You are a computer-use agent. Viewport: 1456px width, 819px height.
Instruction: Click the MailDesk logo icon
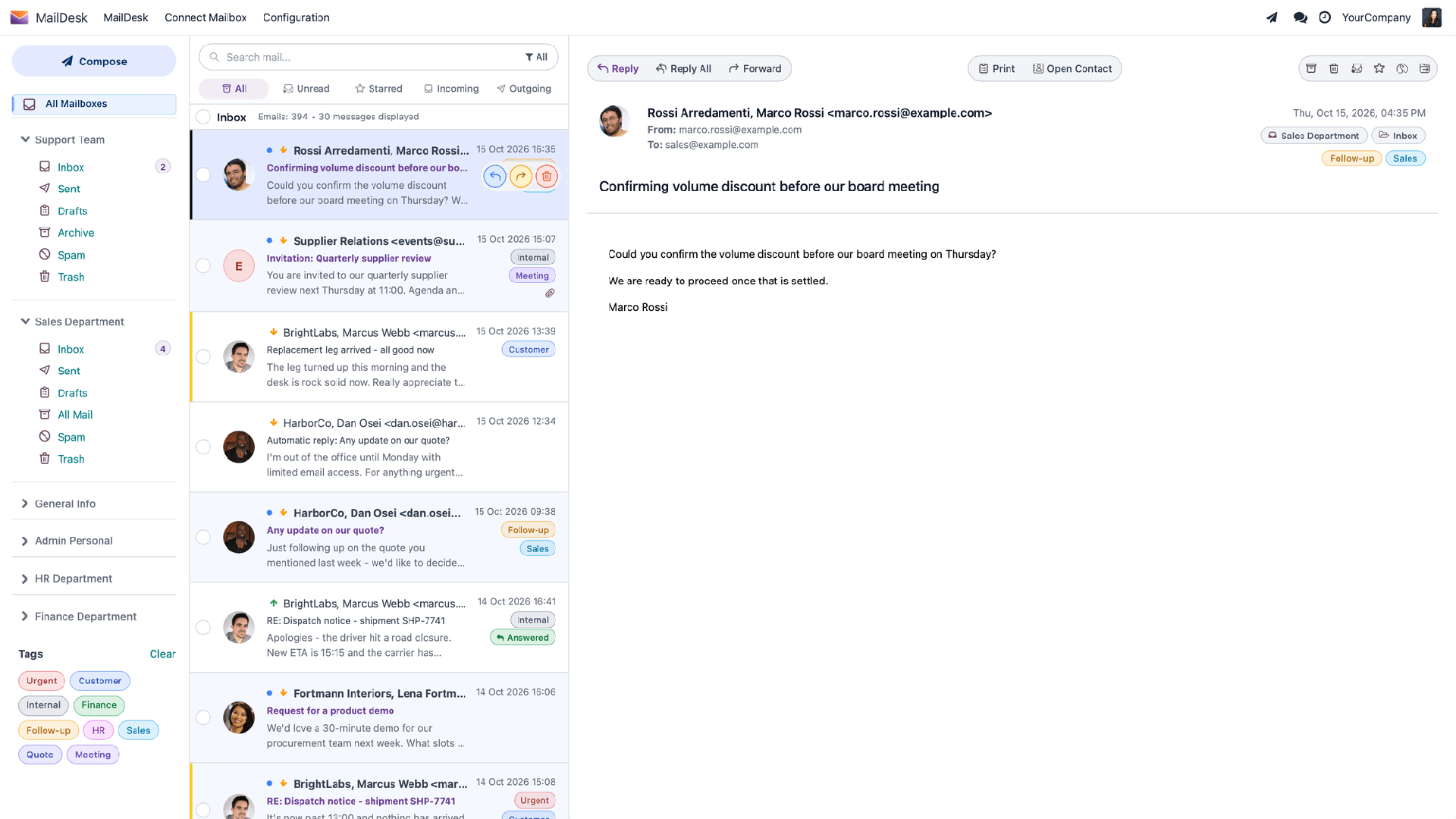tap(19, 17)
